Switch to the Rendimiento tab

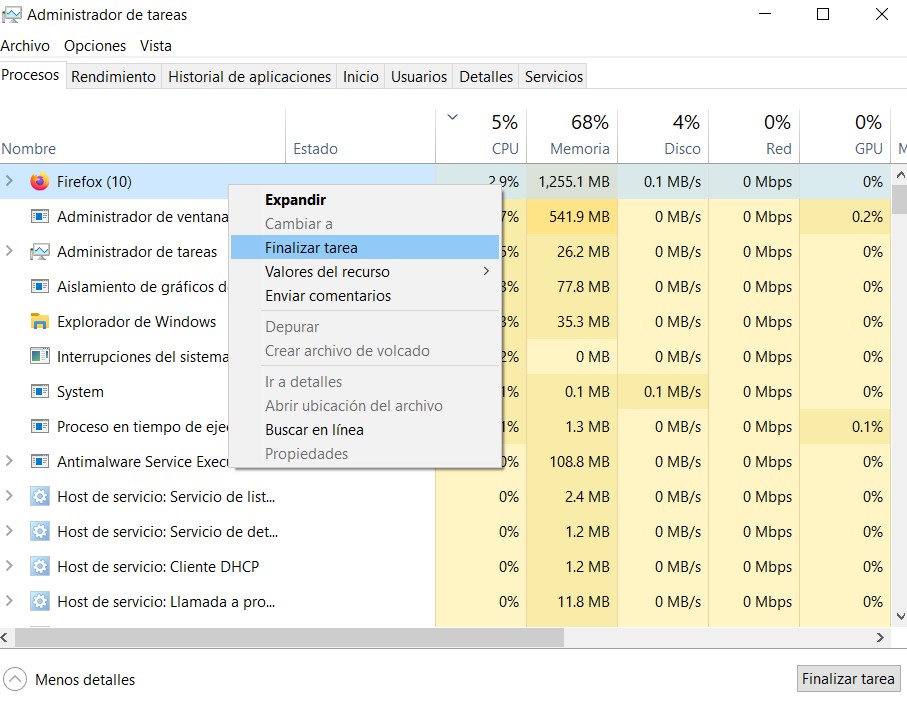point(113,76)
